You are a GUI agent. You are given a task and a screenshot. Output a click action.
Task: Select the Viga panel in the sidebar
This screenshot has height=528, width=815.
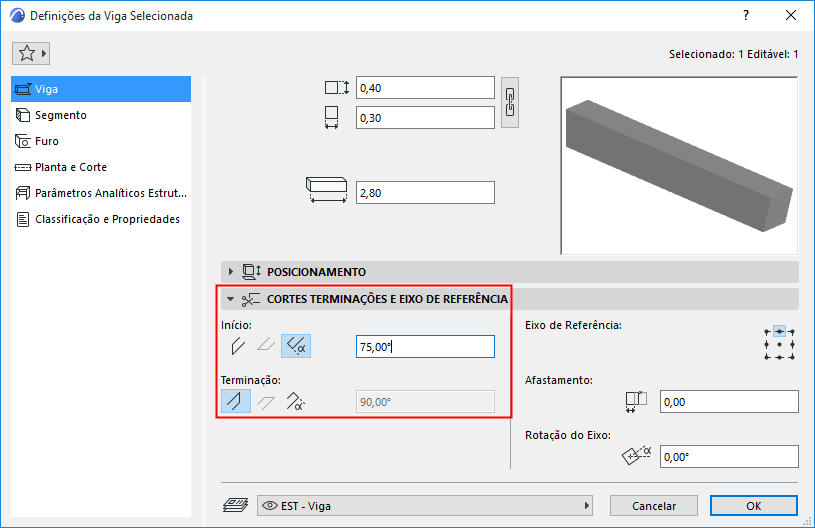point(101,89)
